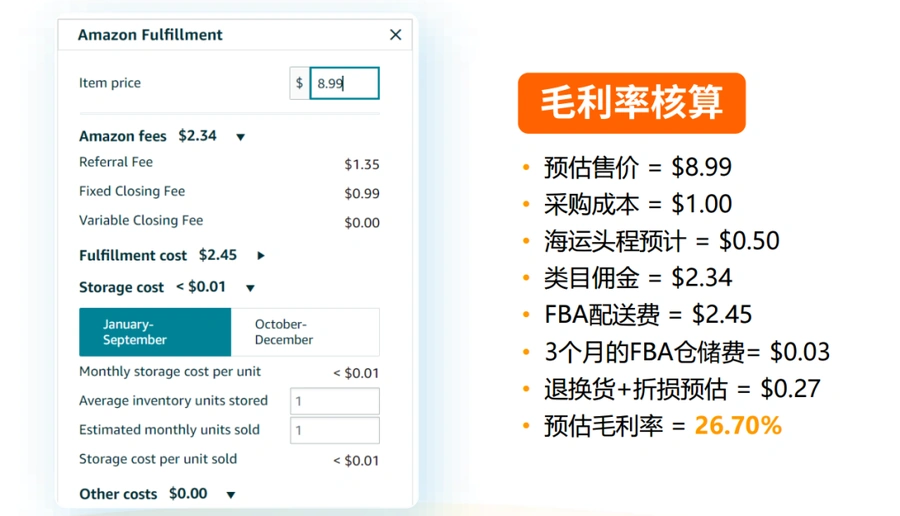Click the Referral Fee value $1.35

[x=362, y=165]
